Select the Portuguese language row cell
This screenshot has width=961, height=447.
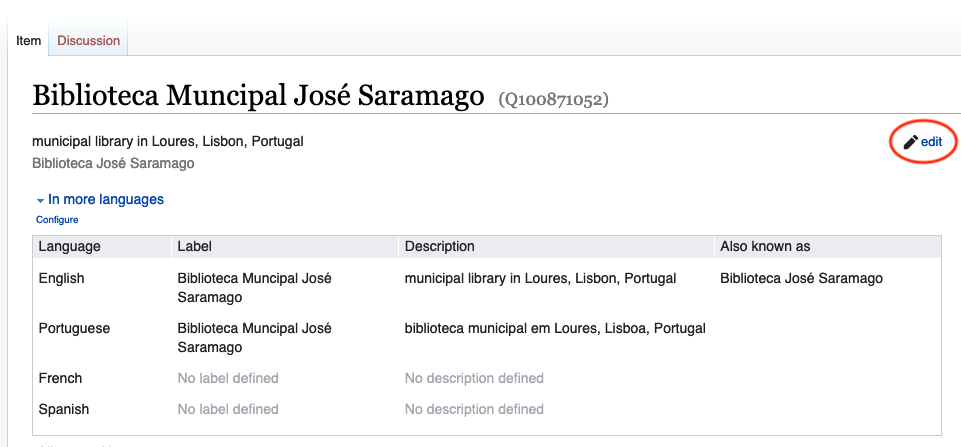[74, 329]
